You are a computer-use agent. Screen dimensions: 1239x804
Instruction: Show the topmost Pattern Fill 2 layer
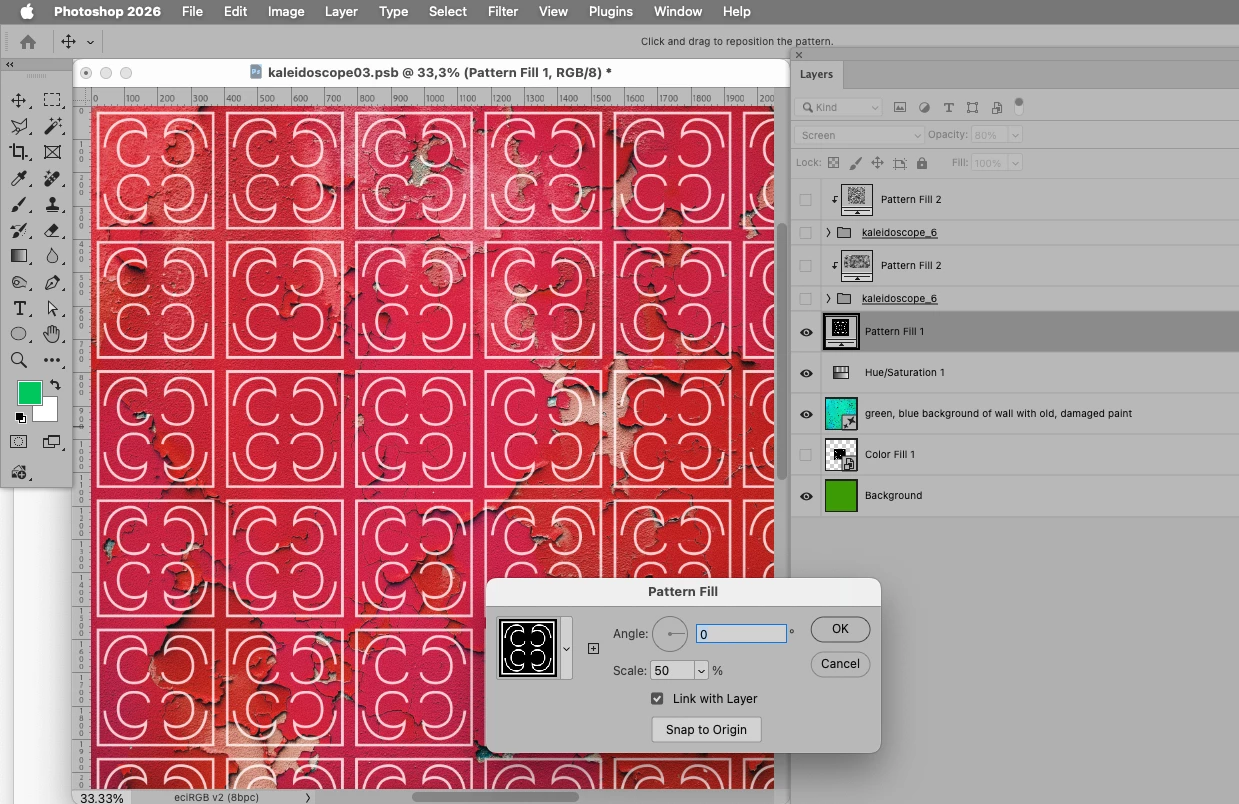click(806, 200)
